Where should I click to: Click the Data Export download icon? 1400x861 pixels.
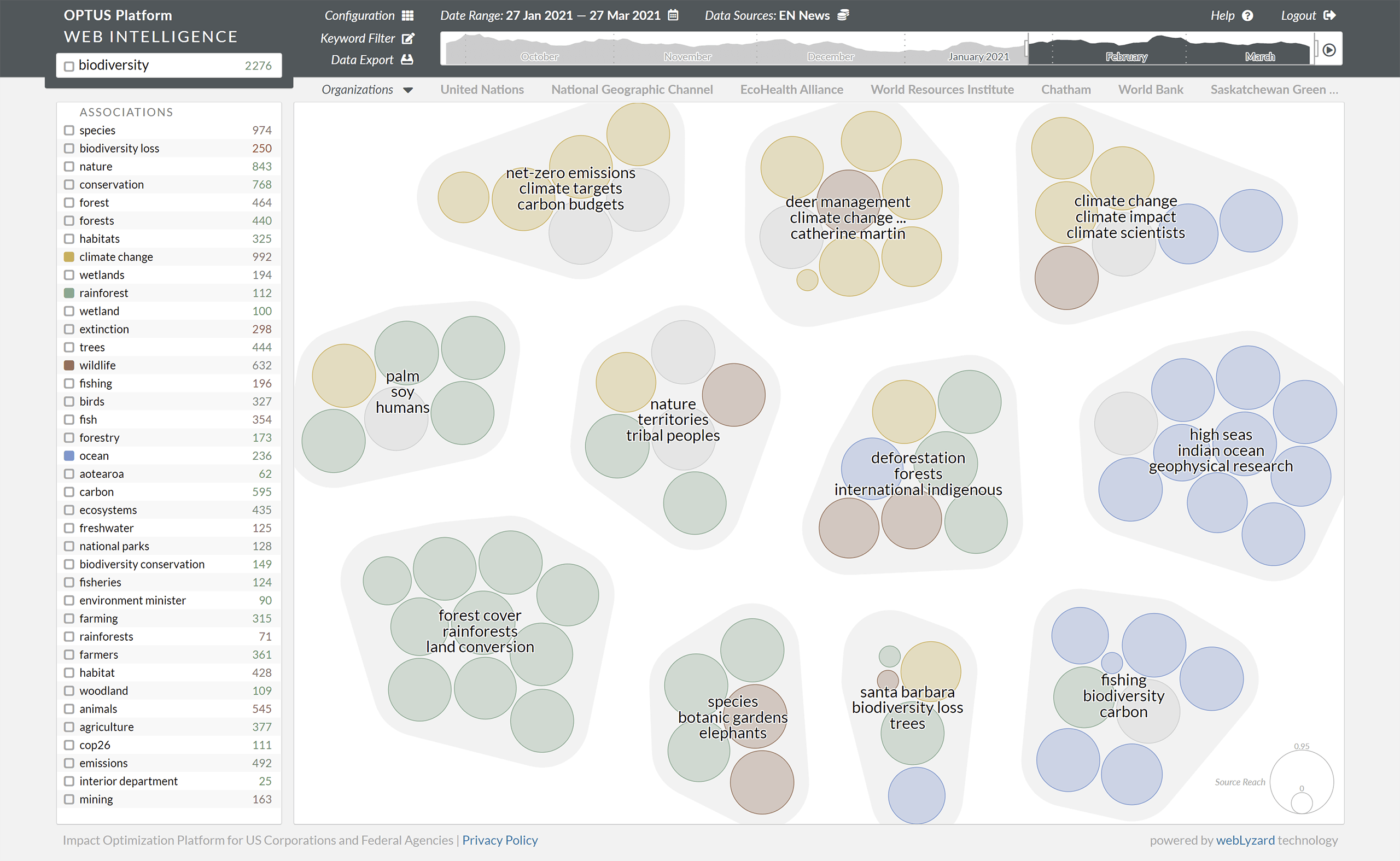[x=407, y=59]
